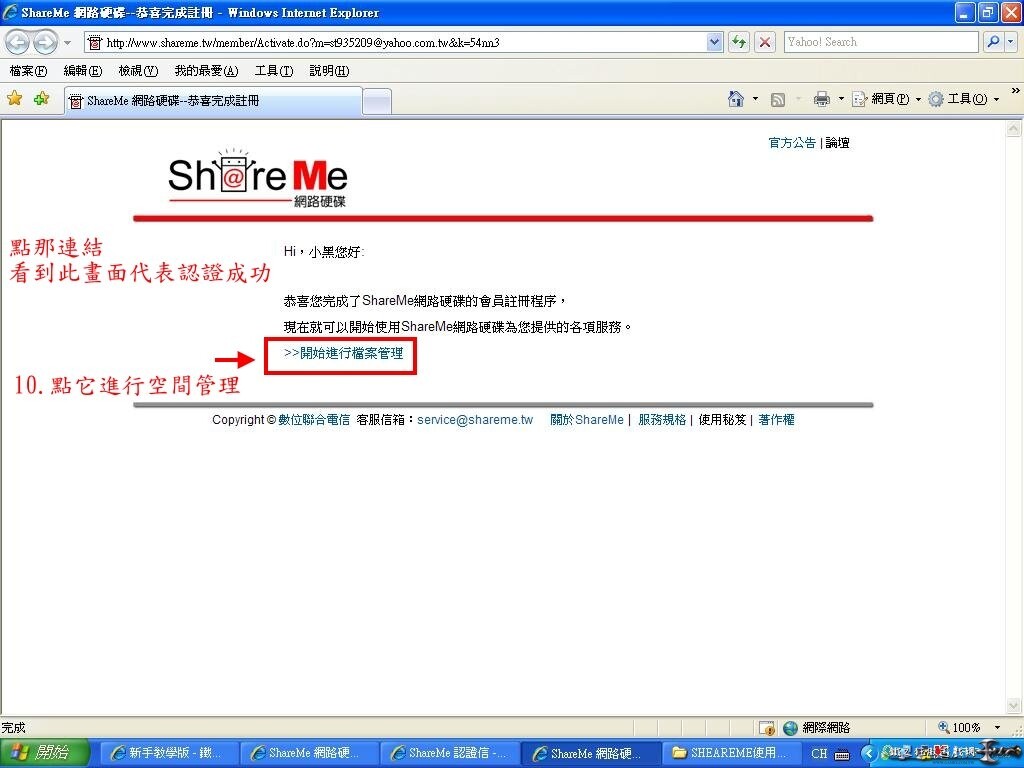This screenshot has height=768, width=1024.
Task: Click the service@shareme.tw email link
Action: point(475,420)
